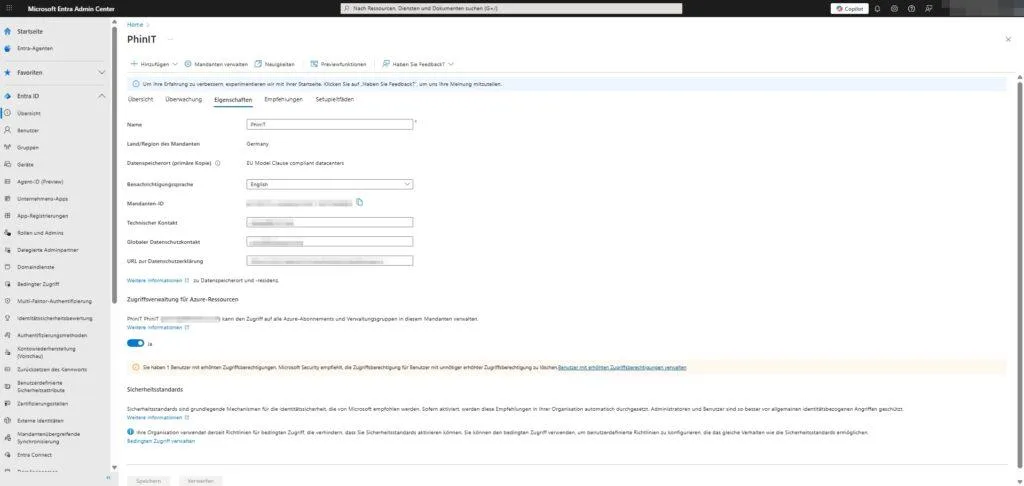Open the notifications bell in the header
Viewport: 1024px width, 486px height.
point(877,8)
